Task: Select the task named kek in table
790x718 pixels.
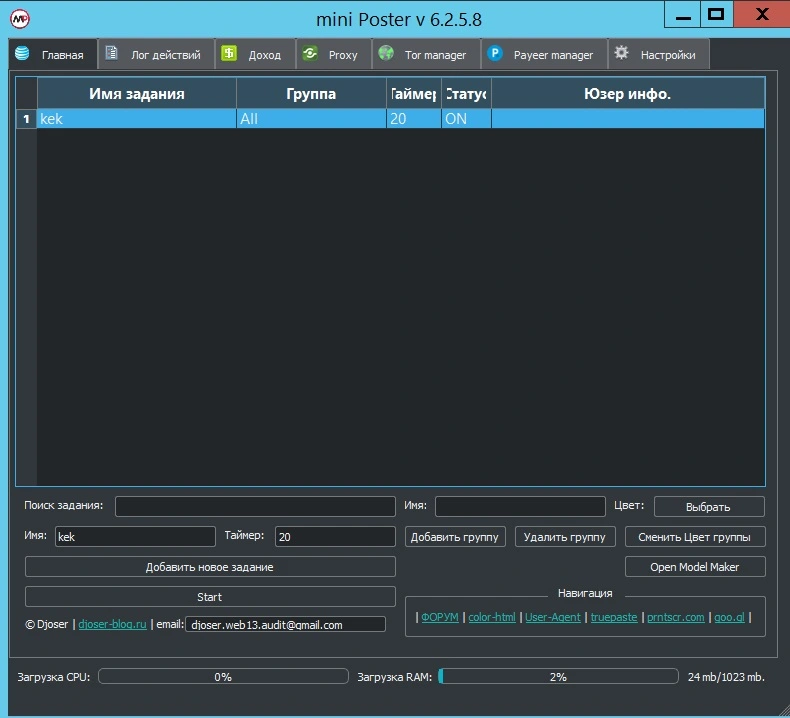Action: click(x=137, y=119)
